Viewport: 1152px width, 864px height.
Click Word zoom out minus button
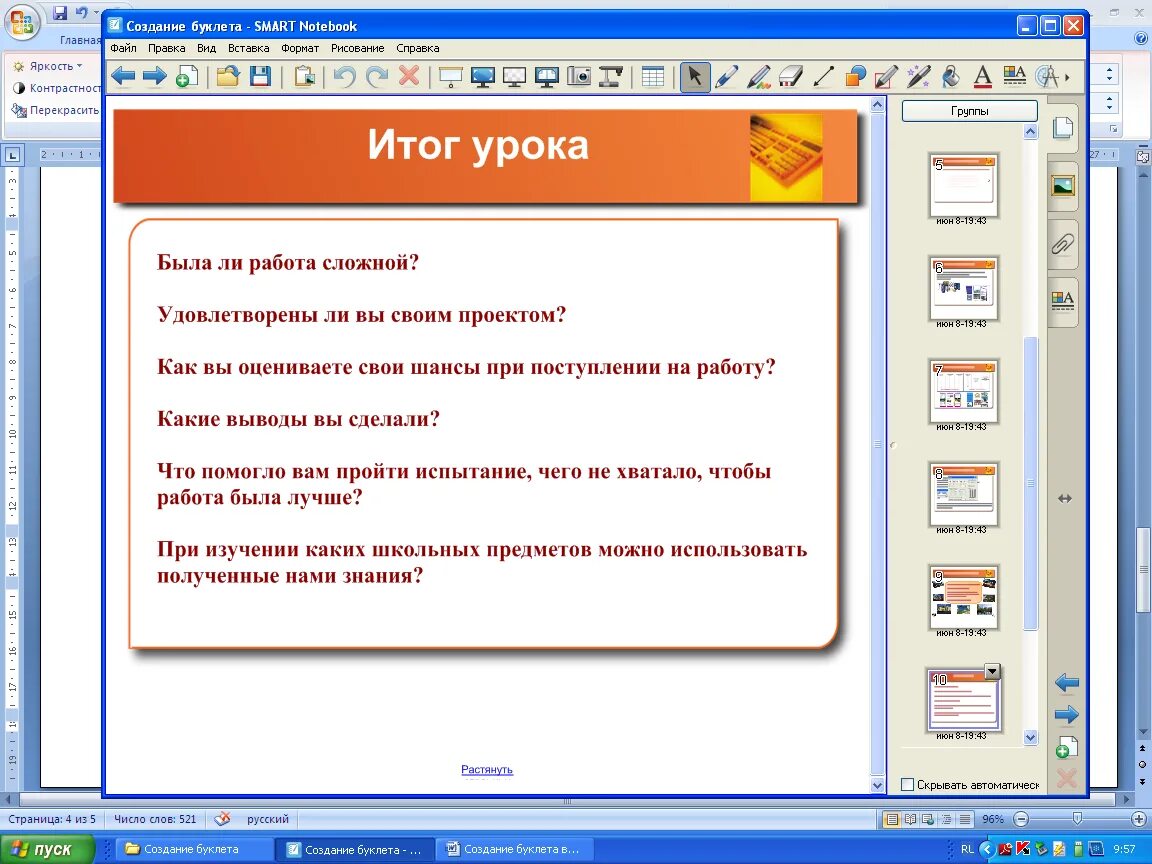click(1020, 818)
